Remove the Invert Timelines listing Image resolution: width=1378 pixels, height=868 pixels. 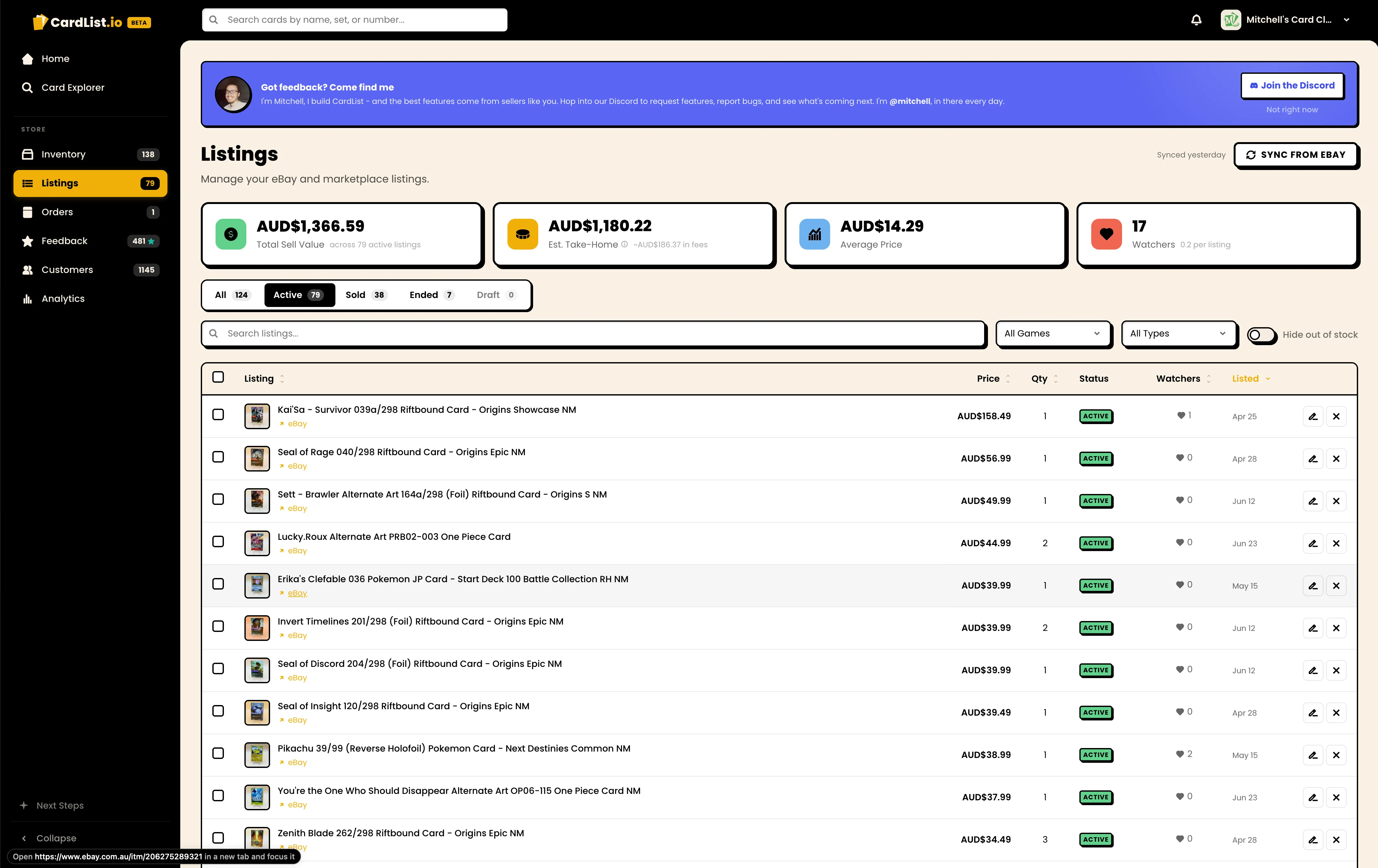pos(1336,628)
